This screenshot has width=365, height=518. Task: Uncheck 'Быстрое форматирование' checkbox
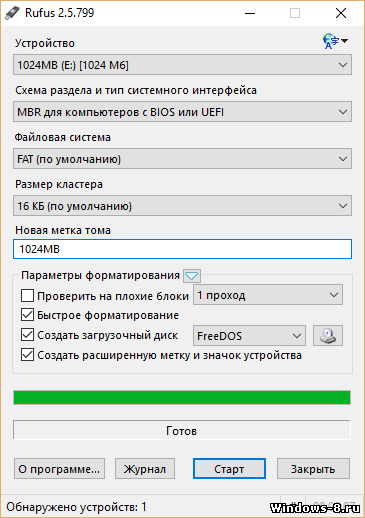pos(27,315)
